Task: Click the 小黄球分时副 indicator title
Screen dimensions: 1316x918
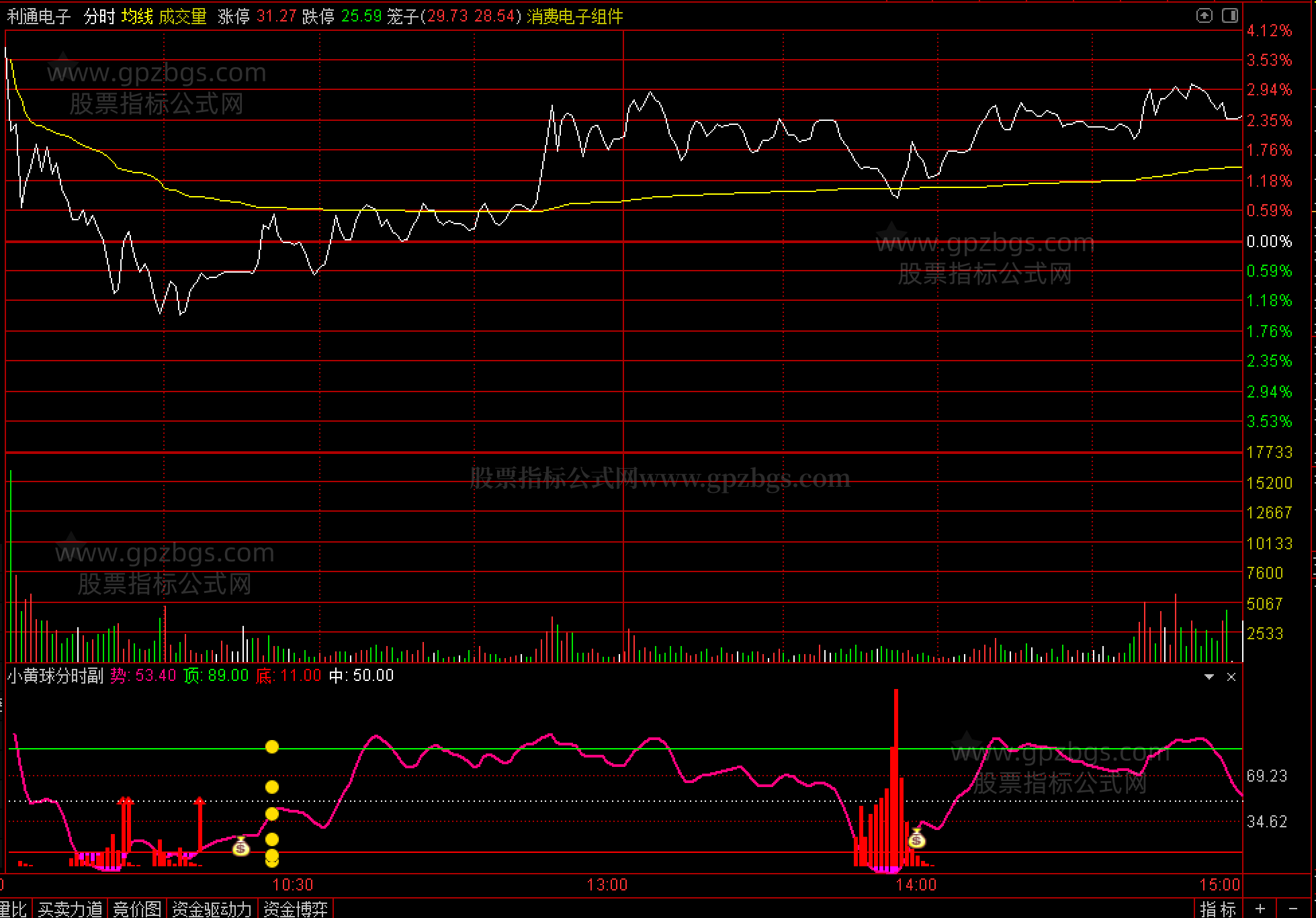Action: pos(56,676)
